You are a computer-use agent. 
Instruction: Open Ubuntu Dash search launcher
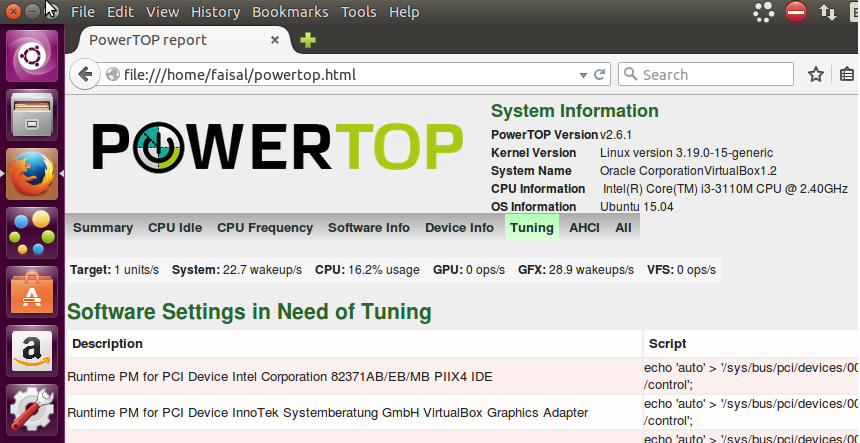click(32, 56)
